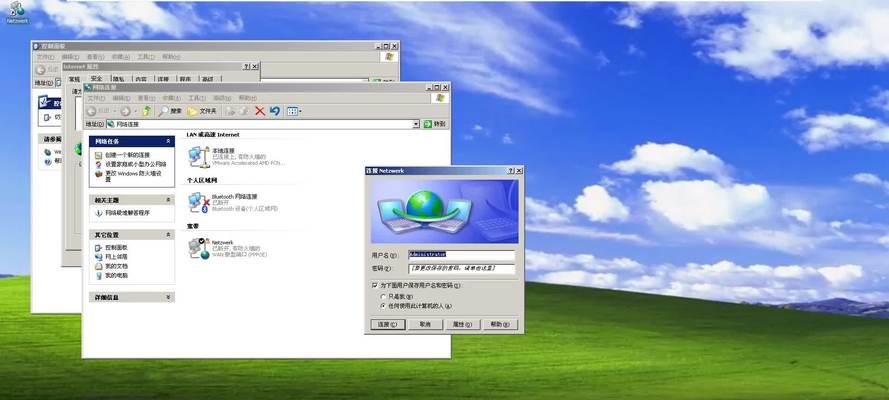Open Back button history dropdown arrow
889x400 pixels.
click(115, 111)
